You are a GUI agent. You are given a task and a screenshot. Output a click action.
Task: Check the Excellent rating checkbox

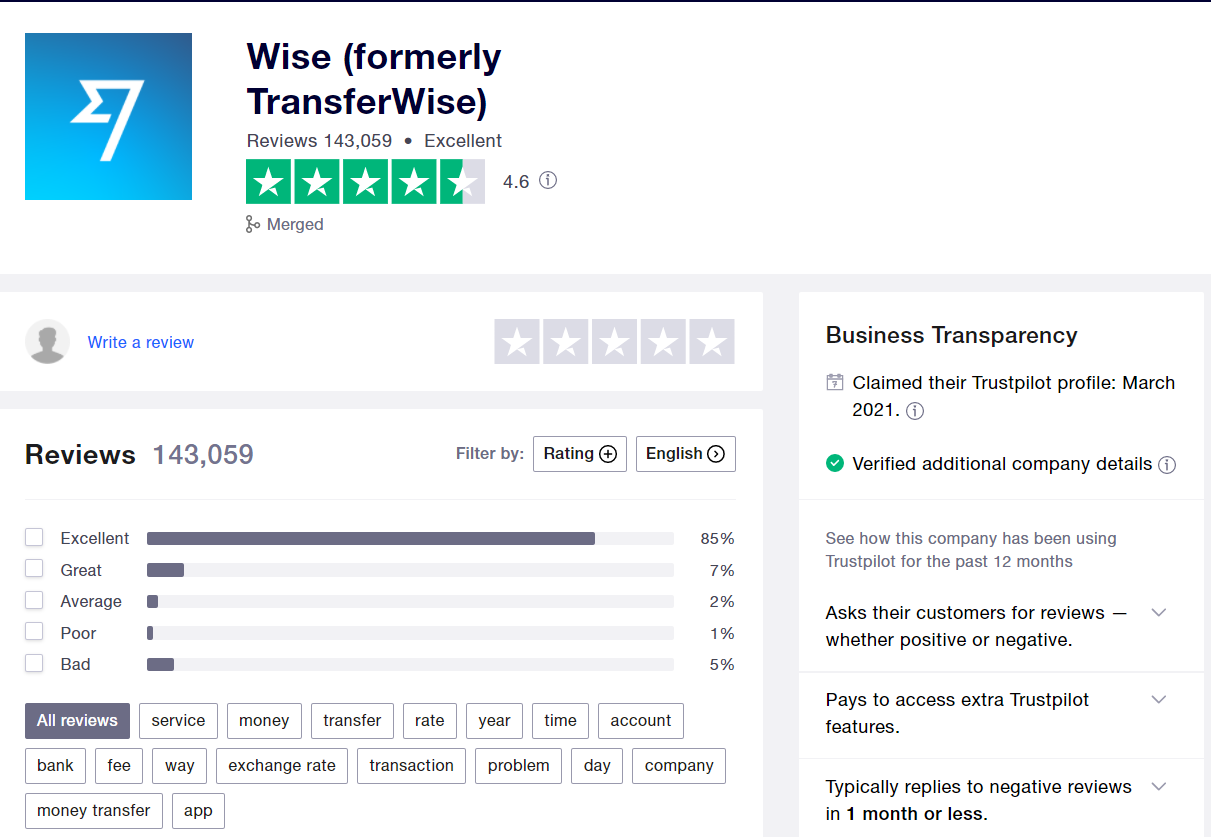coord(35,538)
